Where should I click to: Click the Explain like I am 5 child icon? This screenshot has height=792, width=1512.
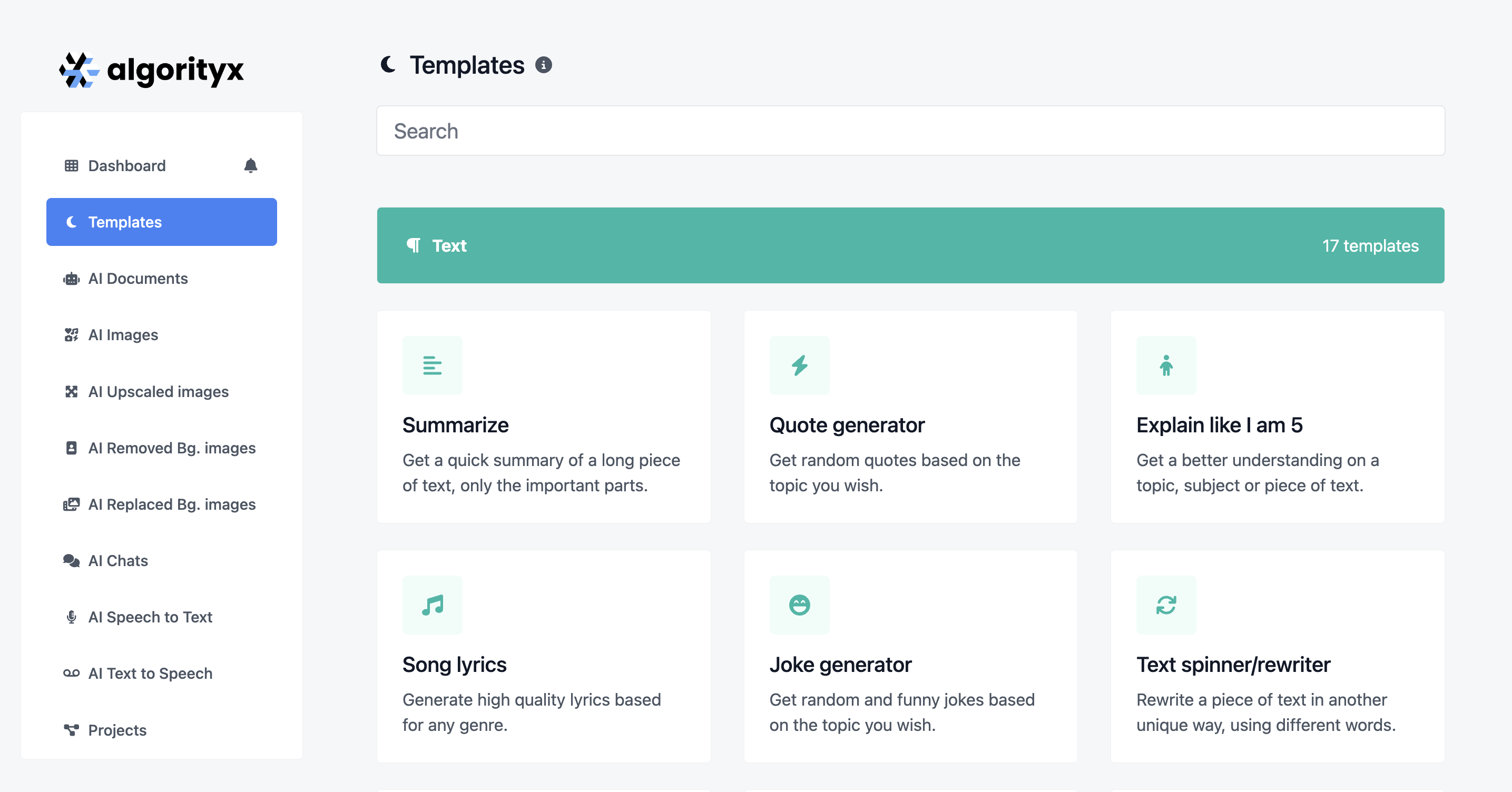(1166, 365)
